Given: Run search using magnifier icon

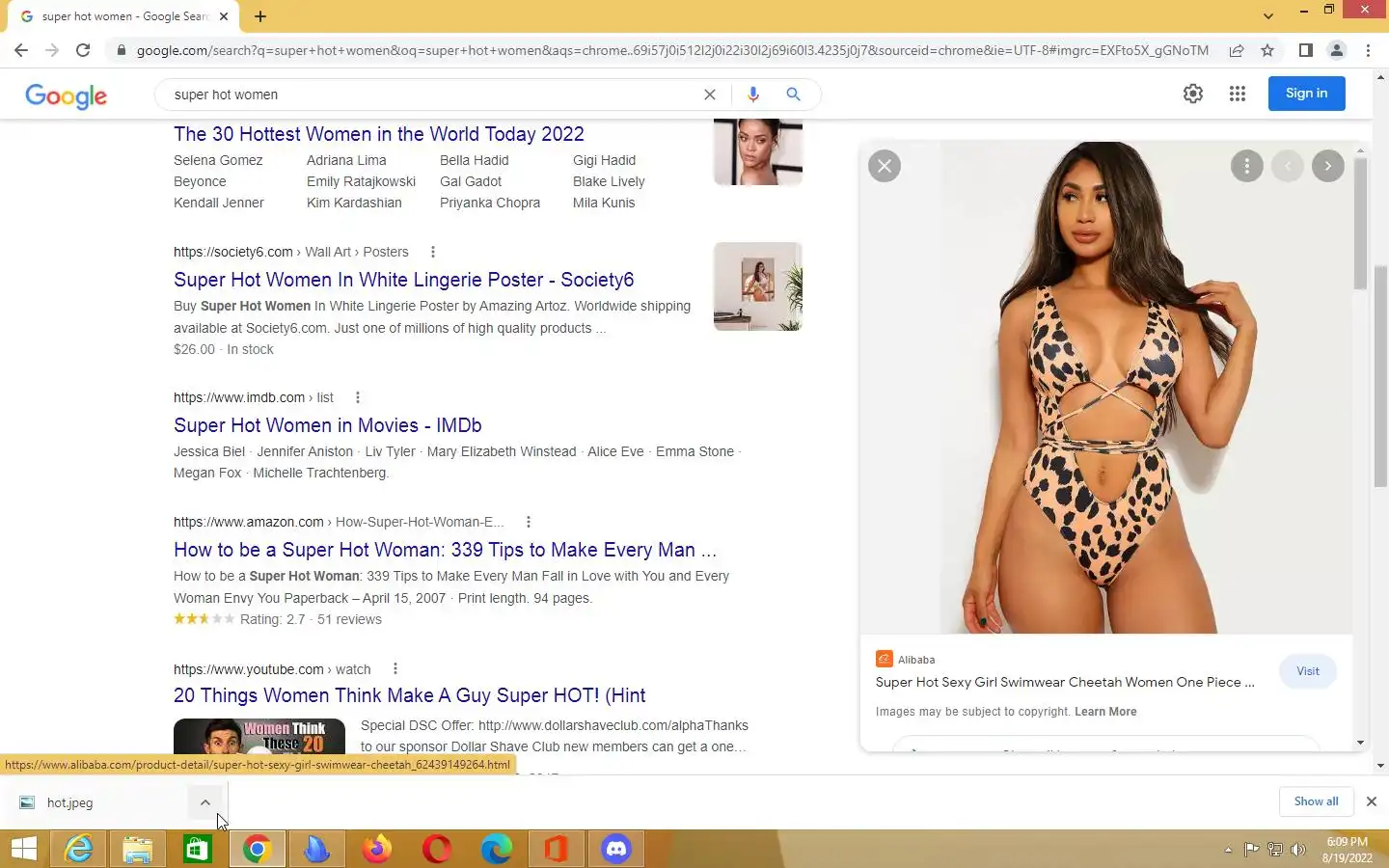Looking at the screenshot, I should coord(793,95).
